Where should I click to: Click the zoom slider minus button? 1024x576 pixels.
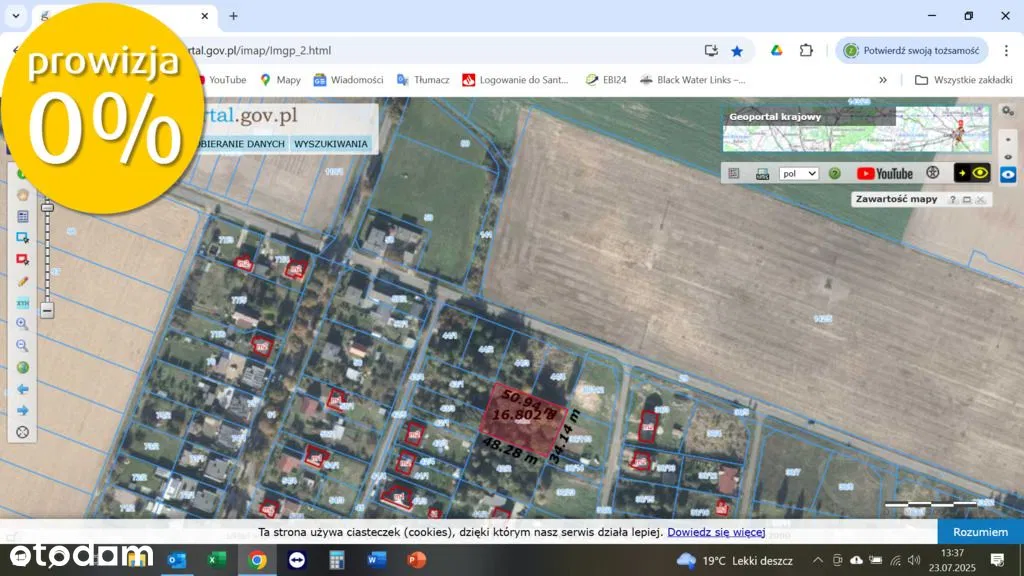click(x=47, y=311)
